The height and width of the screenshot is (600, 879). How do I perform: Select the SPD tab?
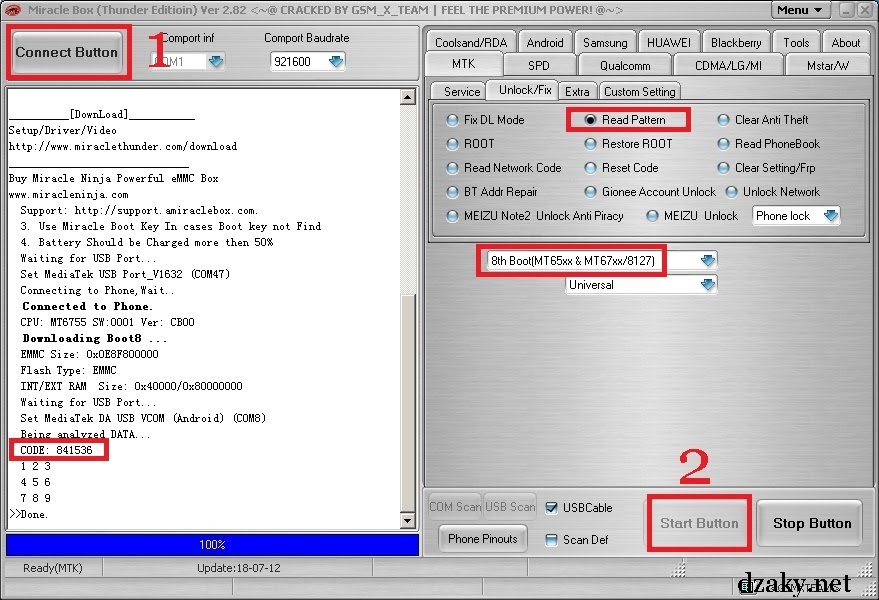[x=539, y=65]
